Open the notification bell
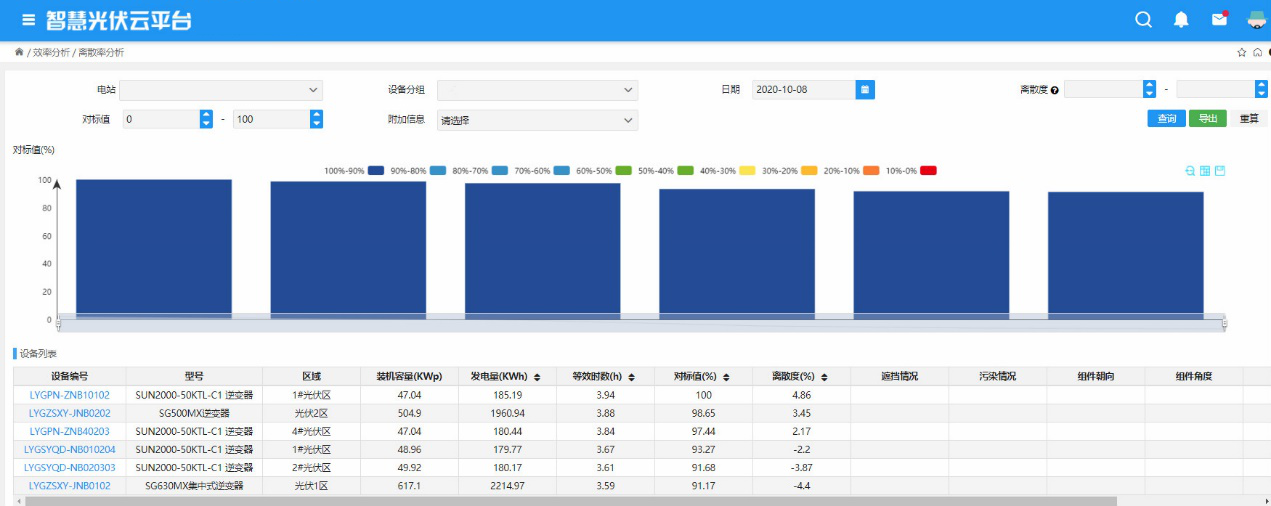 [x=1181, y=20]
